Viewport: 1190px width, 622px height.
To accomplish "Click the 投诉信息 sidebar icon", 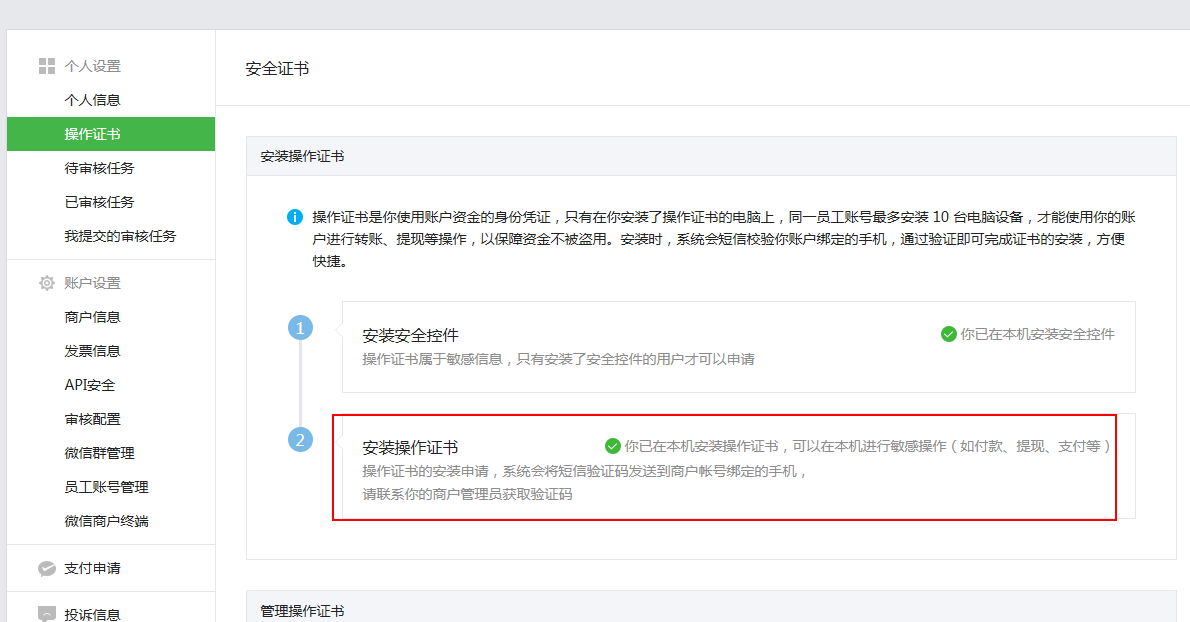I will (46, 613).
